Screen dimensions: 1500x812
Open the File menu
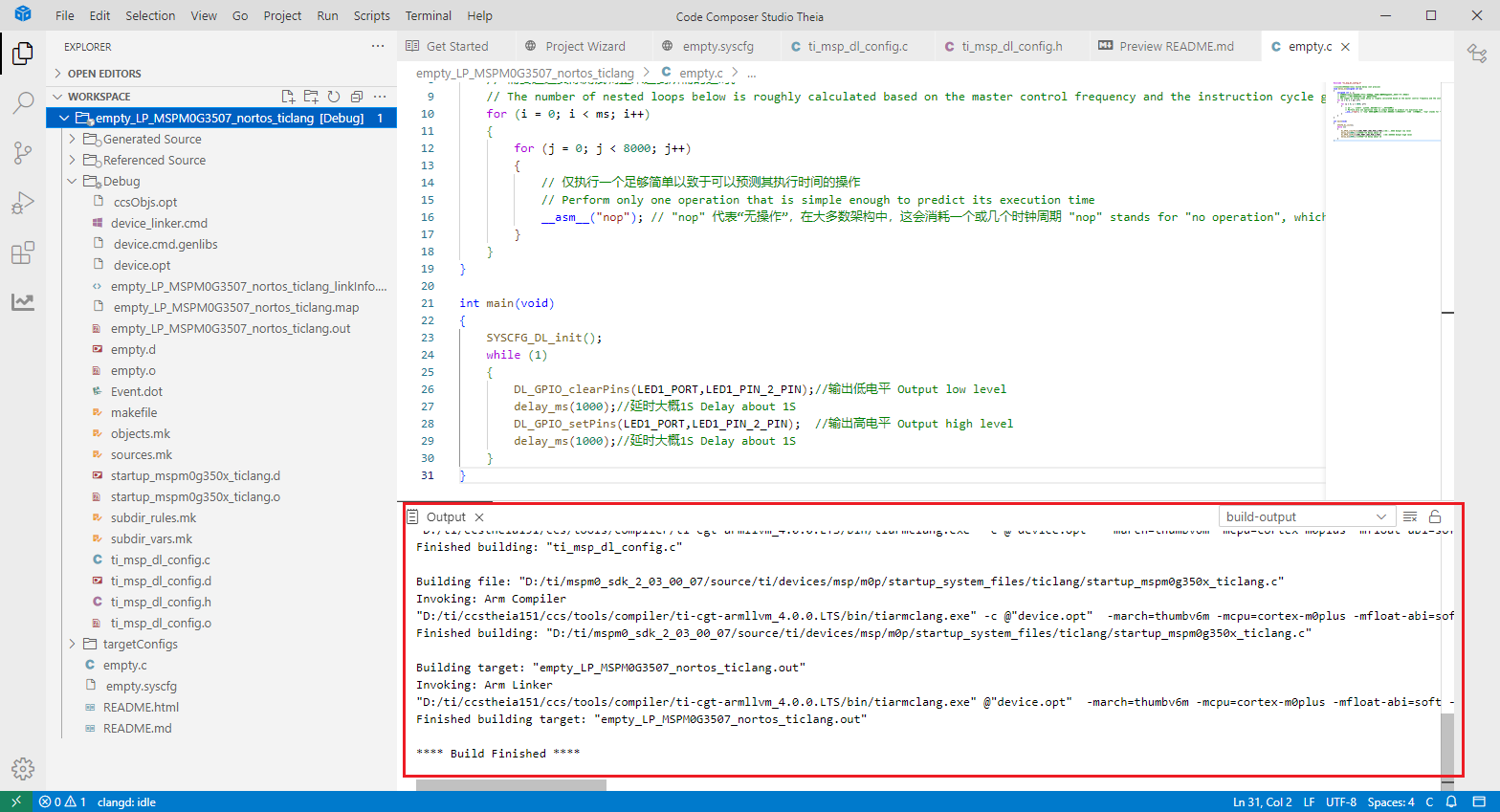65,16
